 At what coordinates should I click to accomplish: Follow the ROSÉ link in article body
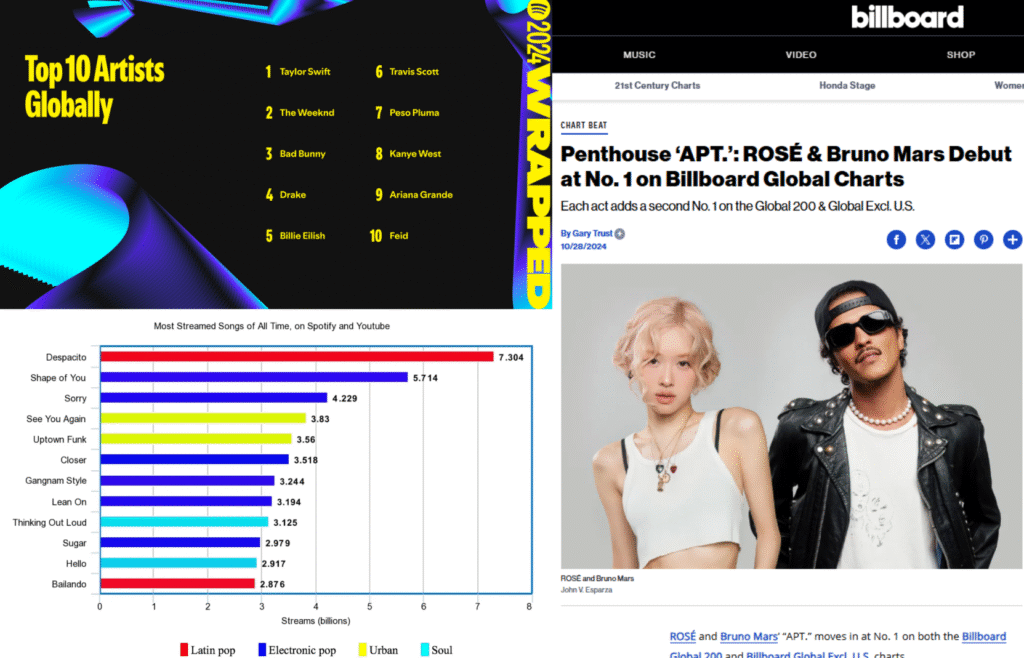(x=682, y=636)
